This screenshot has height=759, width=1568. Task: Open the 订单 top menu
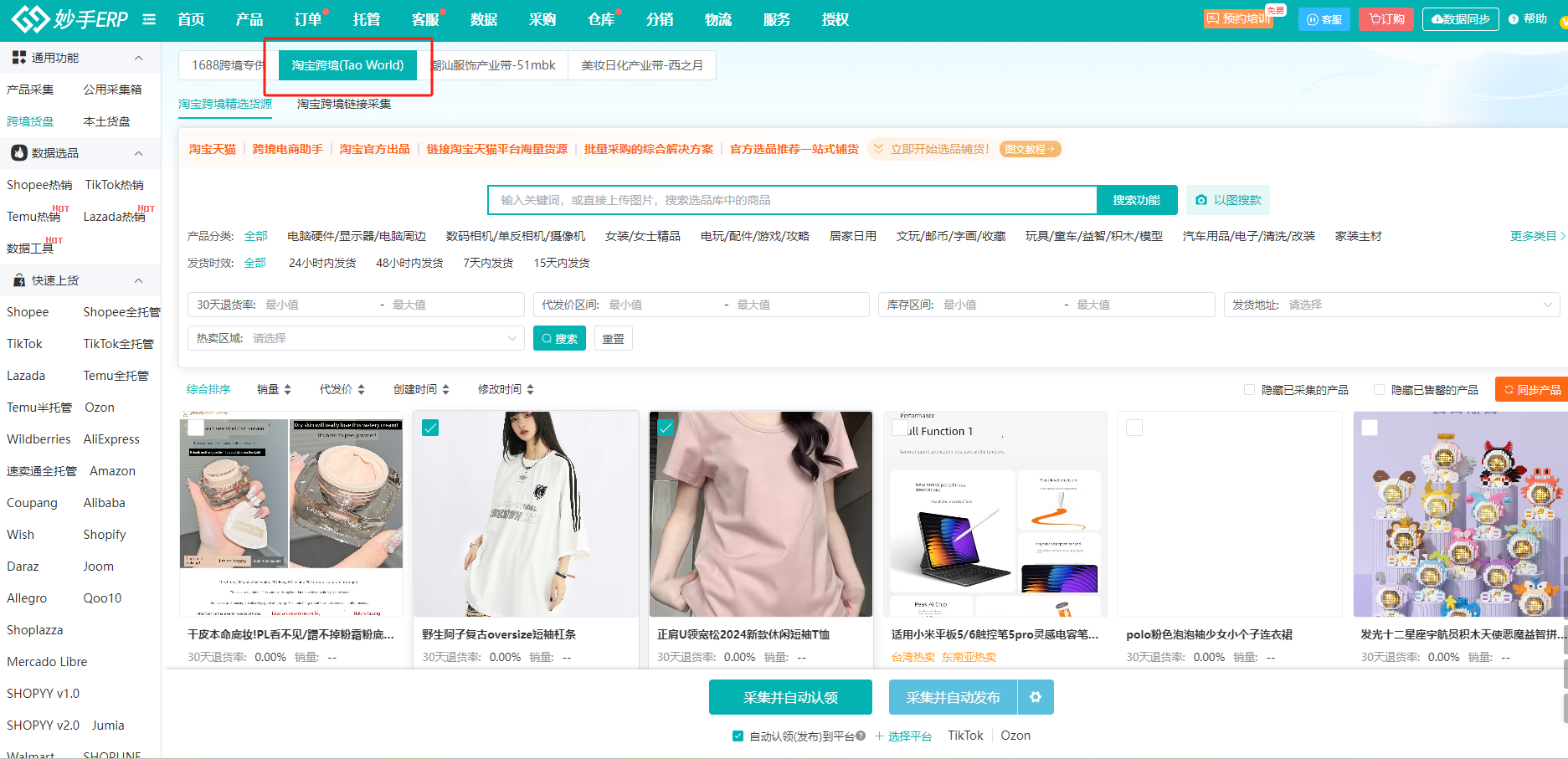pyautogui.click(x=308, y=19)
